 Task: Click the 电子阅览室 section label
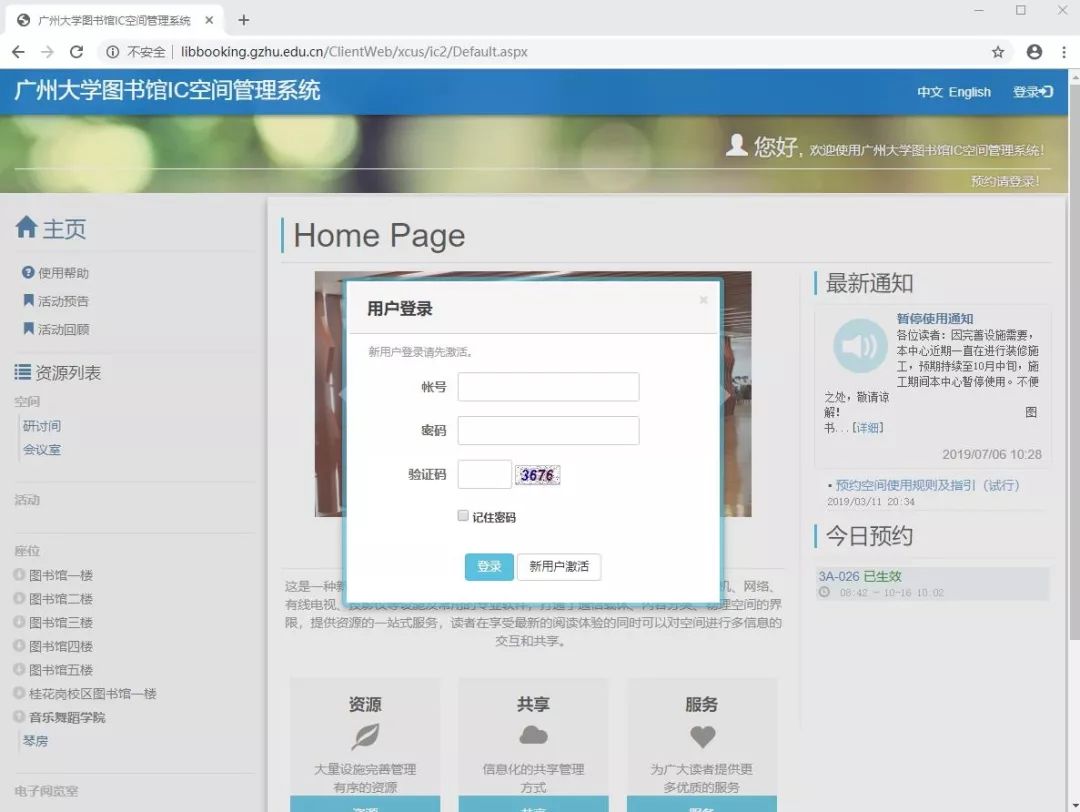click(x=46, y=791)
